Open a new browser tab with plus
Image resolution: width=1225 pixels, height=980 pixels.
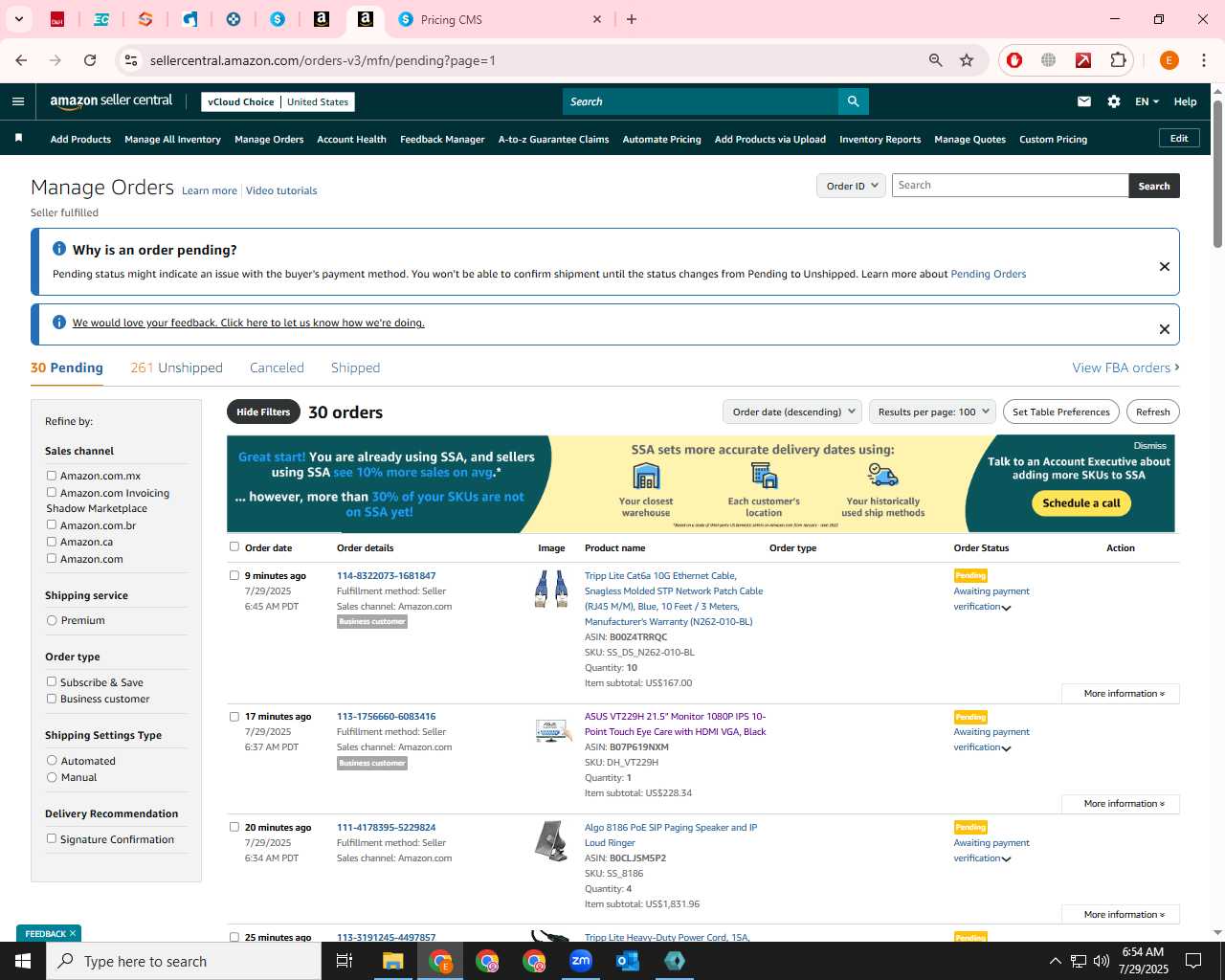point(632,19)
